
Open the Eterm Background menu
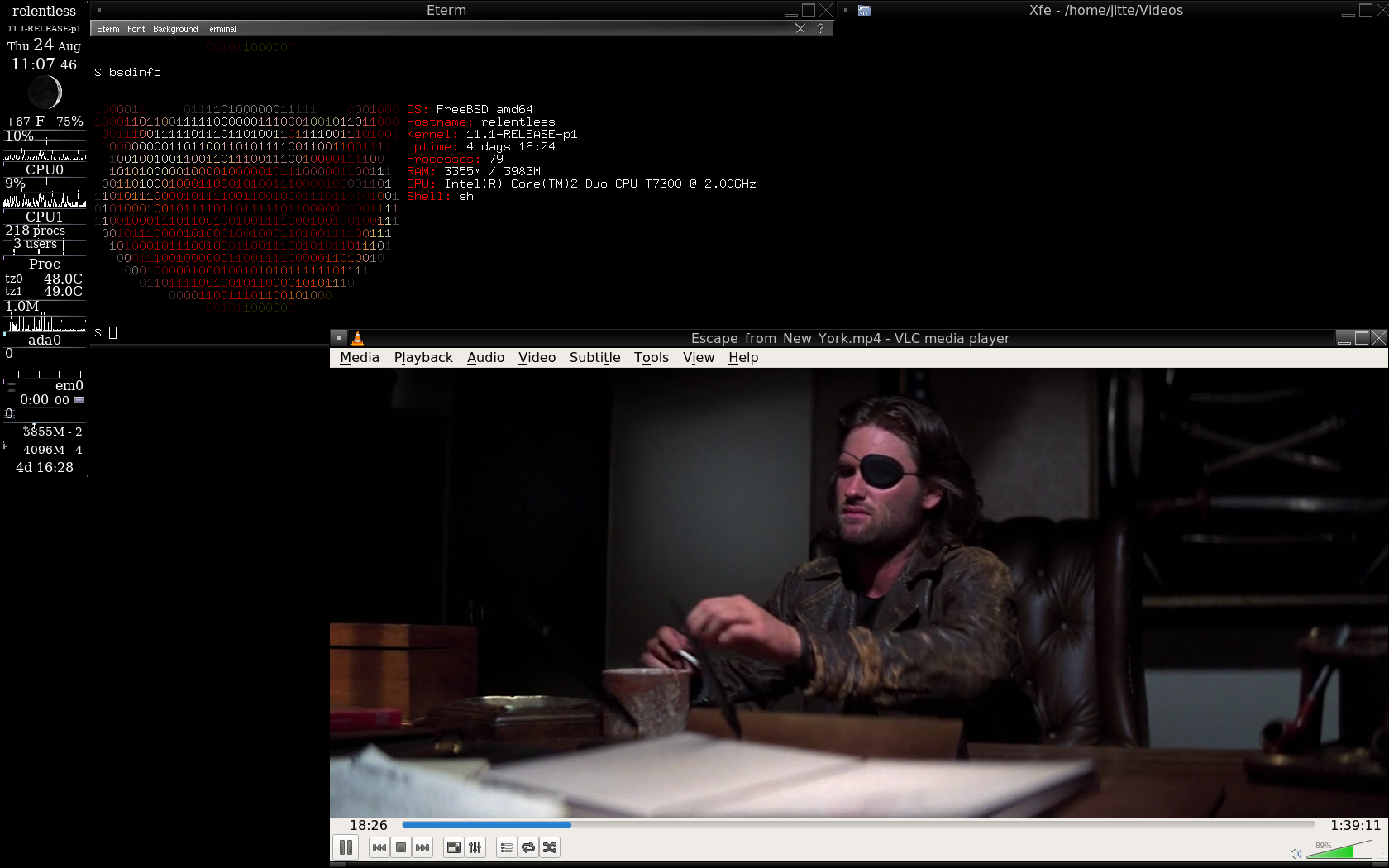tap(175, 29)
